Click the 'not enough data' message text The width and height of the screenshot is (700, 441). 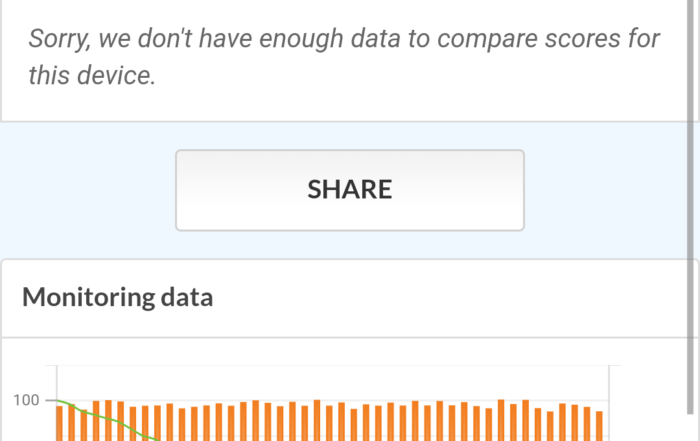tap(344, 57)
